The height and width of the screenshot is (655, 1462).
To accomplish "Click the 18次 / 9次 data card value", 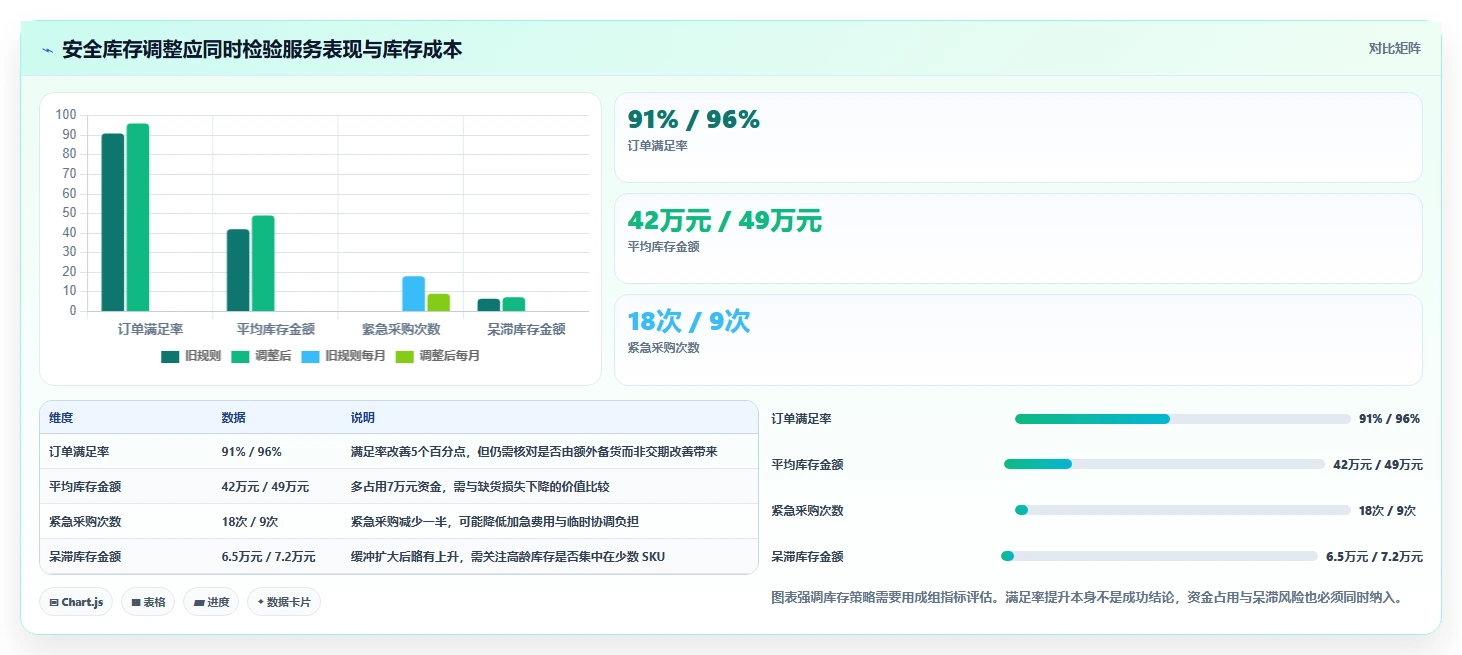I will [x=689, y=322].
